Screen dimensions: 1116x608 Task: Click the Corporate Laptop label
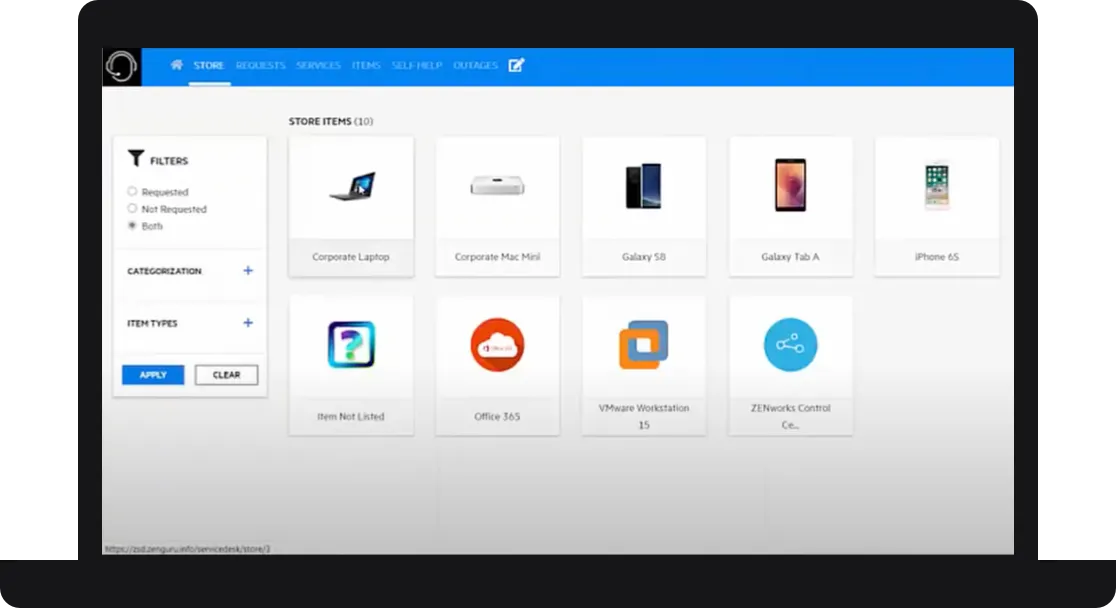click(x=351, y=257)
